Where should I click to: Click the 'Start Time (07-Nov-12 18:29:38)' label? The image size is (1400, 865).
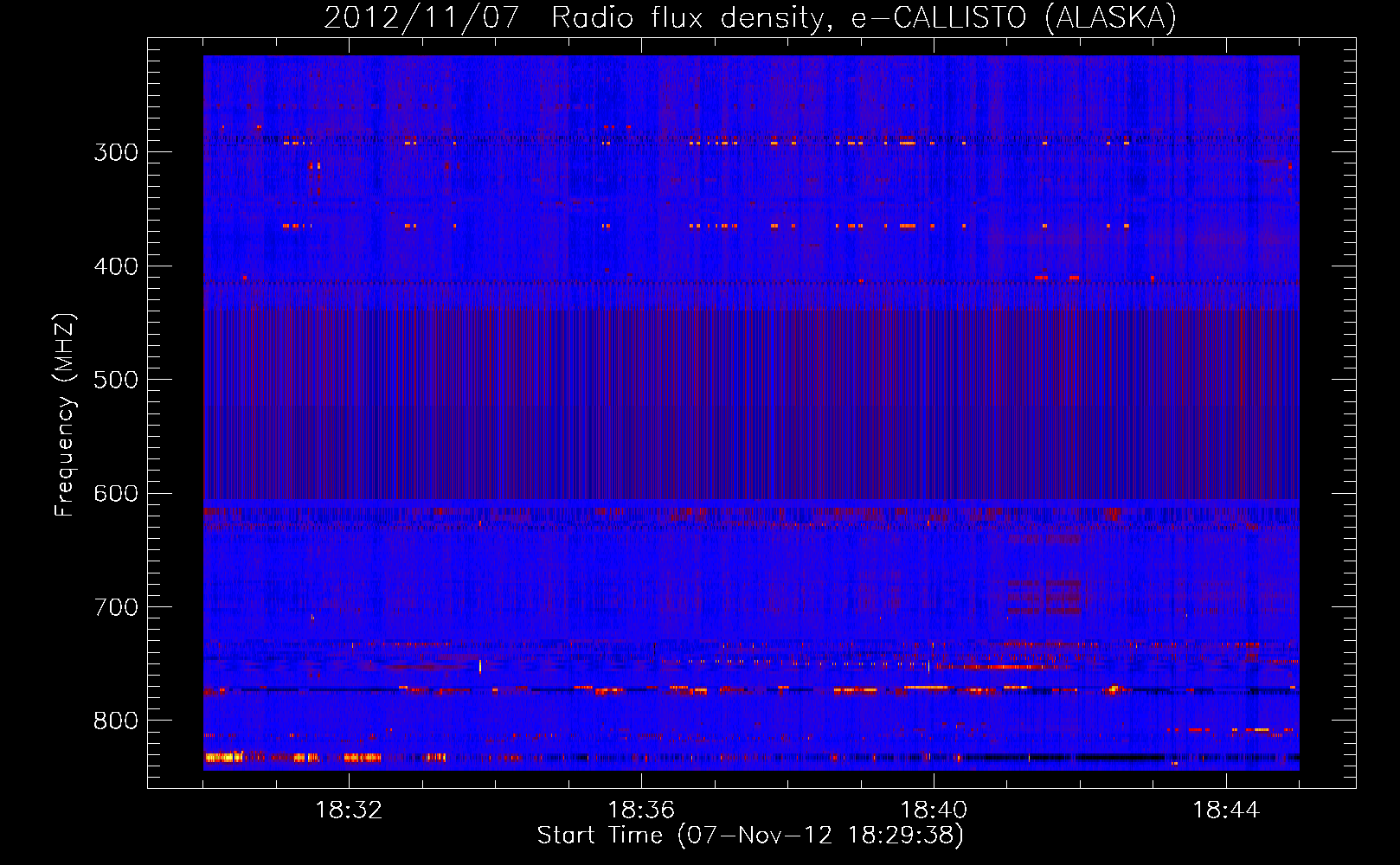[x=750, y=836]
